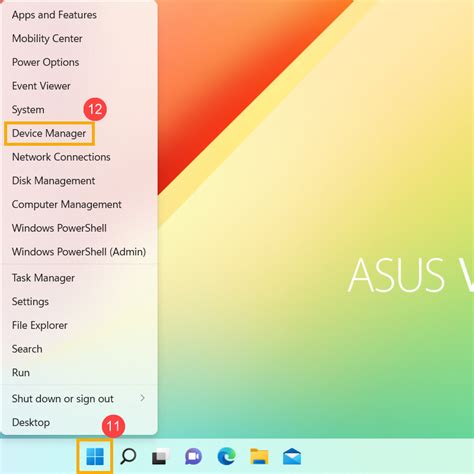Open the Windows Start button

[95, 456]
